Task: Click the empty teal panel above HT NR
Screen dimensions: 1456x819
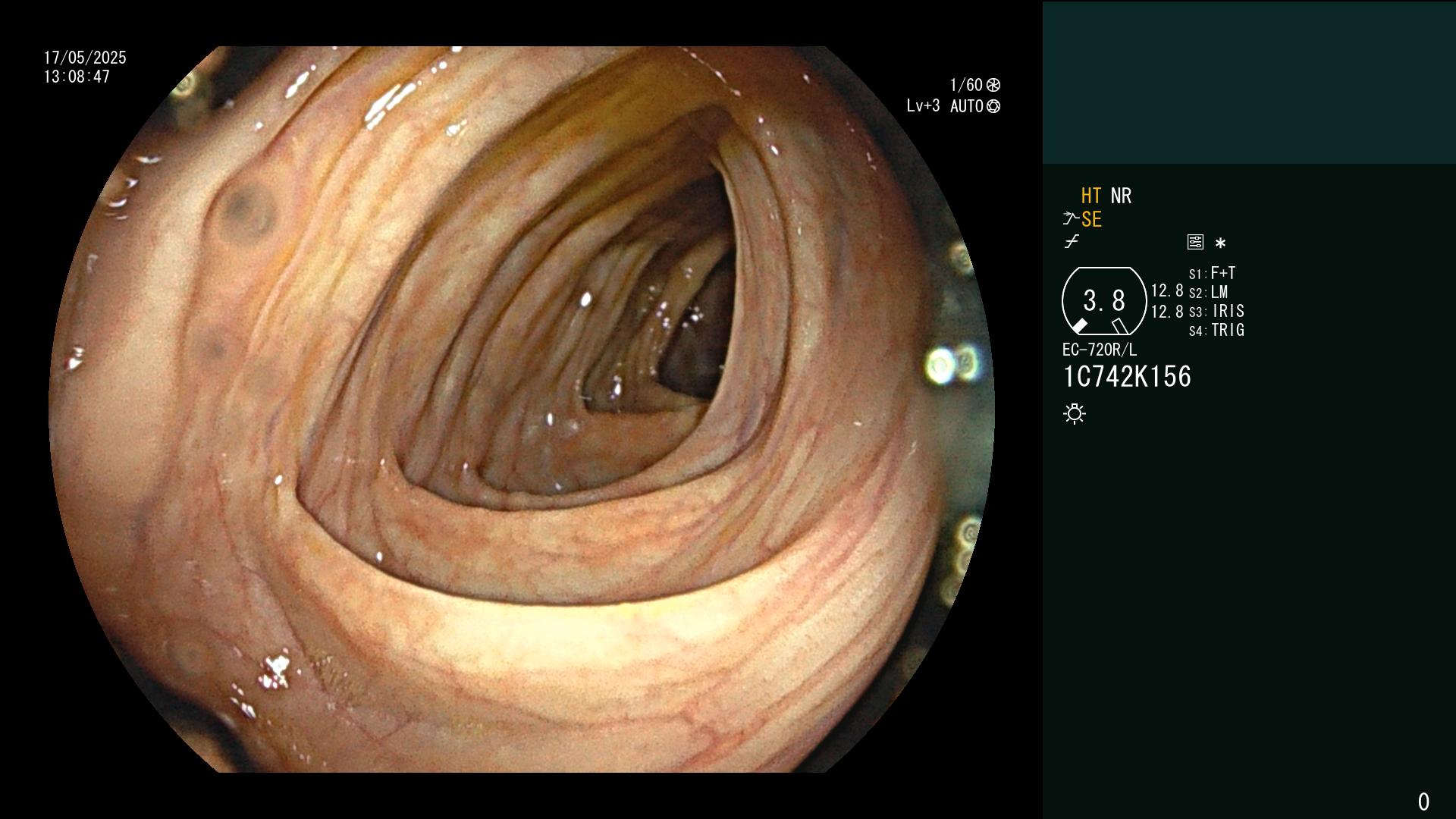Action: 1249,82
